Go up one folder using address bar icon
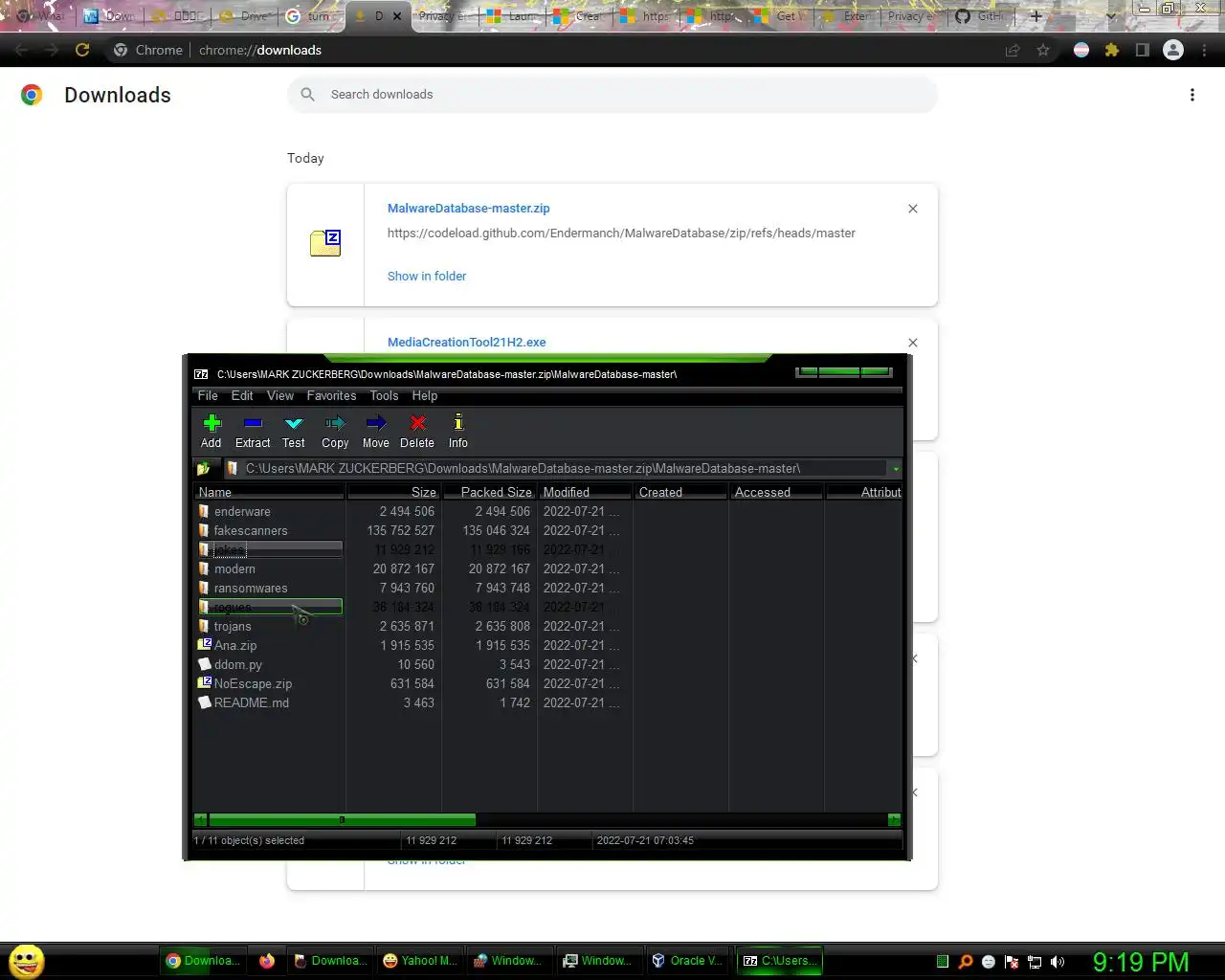Screen dimensions: 1225x980 [x=203, y=469]
